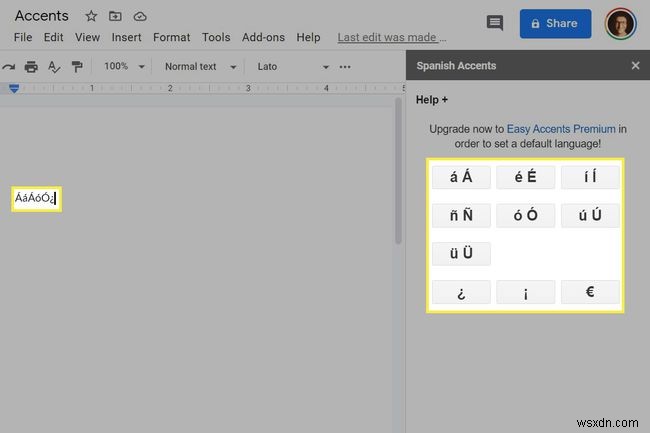This screenshot has height=433, width=650.
Task: Open the Format menu
Action: pyautogui.click(x=171, y=37)
